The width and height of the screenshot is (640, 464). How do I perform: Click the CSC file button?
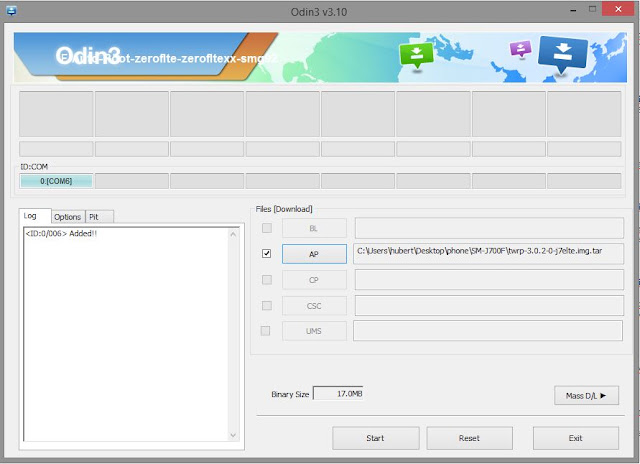pyautogui.click(x=314, y=306)
